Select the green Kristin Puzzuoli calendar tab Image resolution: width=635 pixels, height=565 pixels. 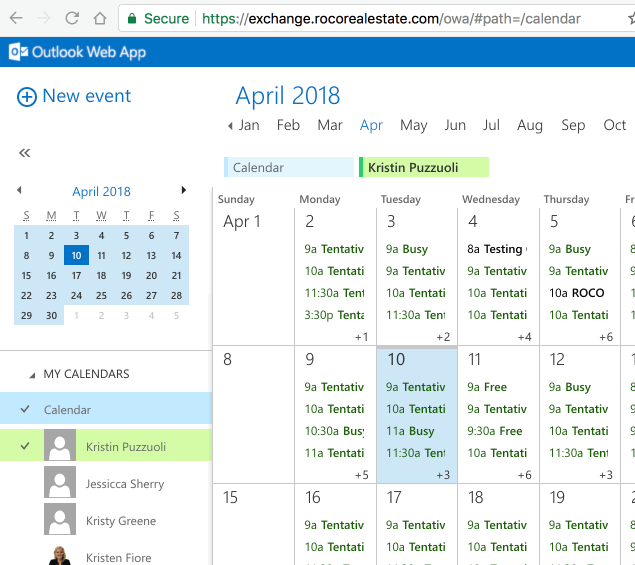(x=424, y=167)
